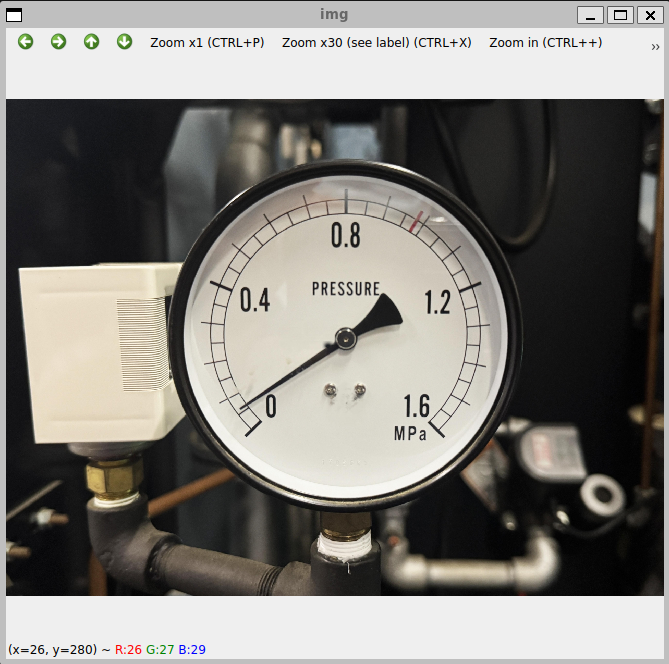
Task: Click the green G:27 value in status bar
Action: point(160,650)
